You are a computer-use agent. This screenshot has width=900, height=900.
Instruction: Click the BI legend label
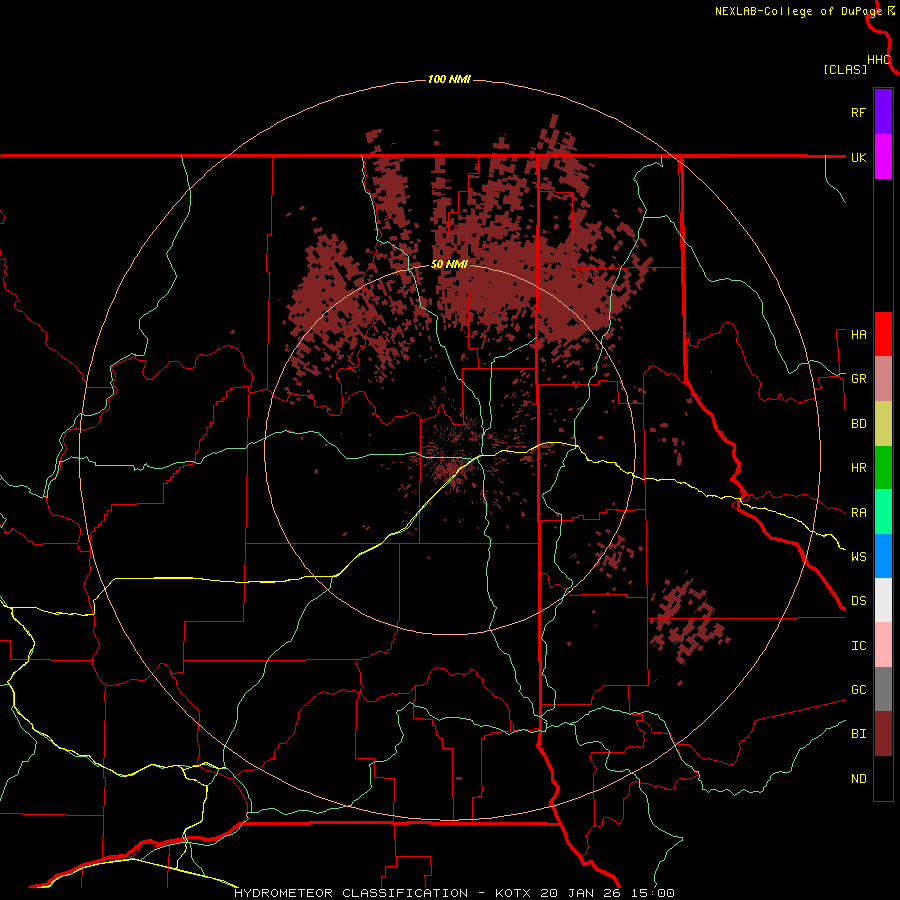pos(858,734)
